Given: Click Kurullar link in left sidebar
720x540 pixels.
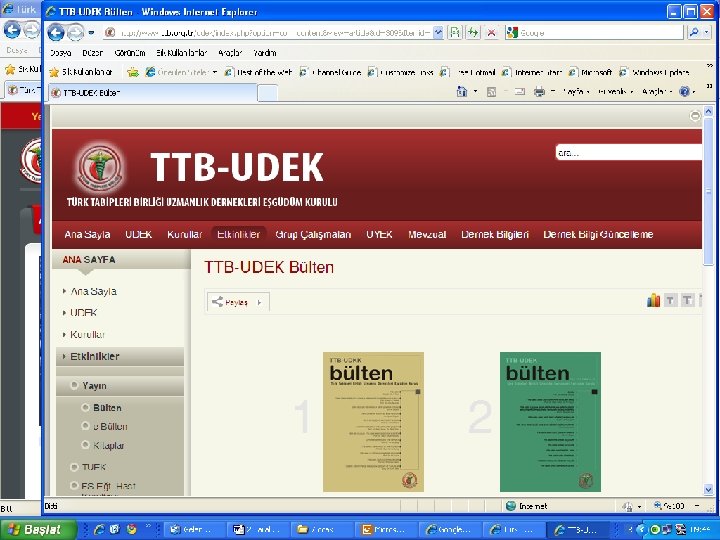Looking at the screenshot, I should (87, 334).
